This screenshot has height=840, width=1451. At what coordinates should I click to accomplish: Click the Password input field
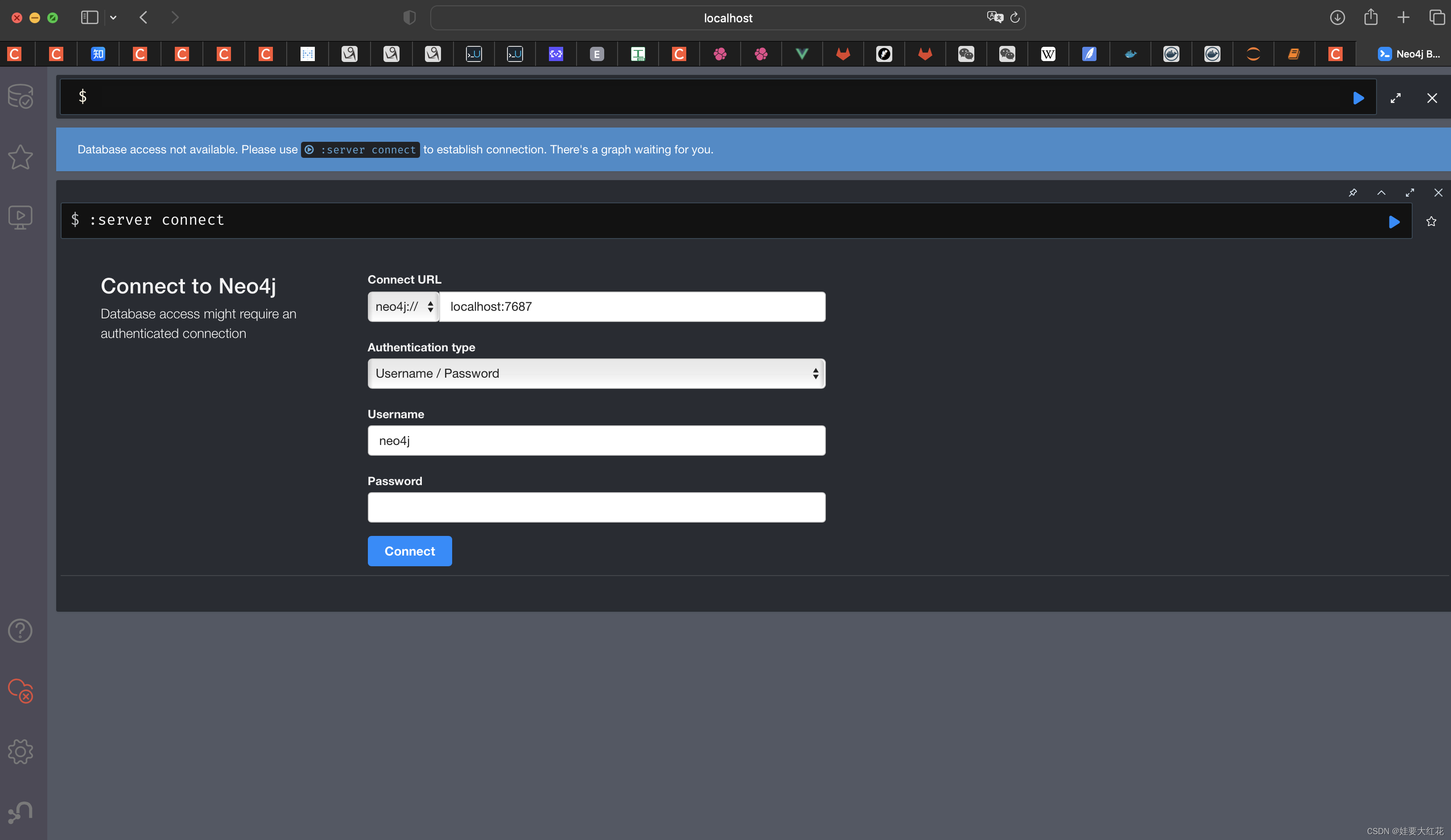point(597,507)
